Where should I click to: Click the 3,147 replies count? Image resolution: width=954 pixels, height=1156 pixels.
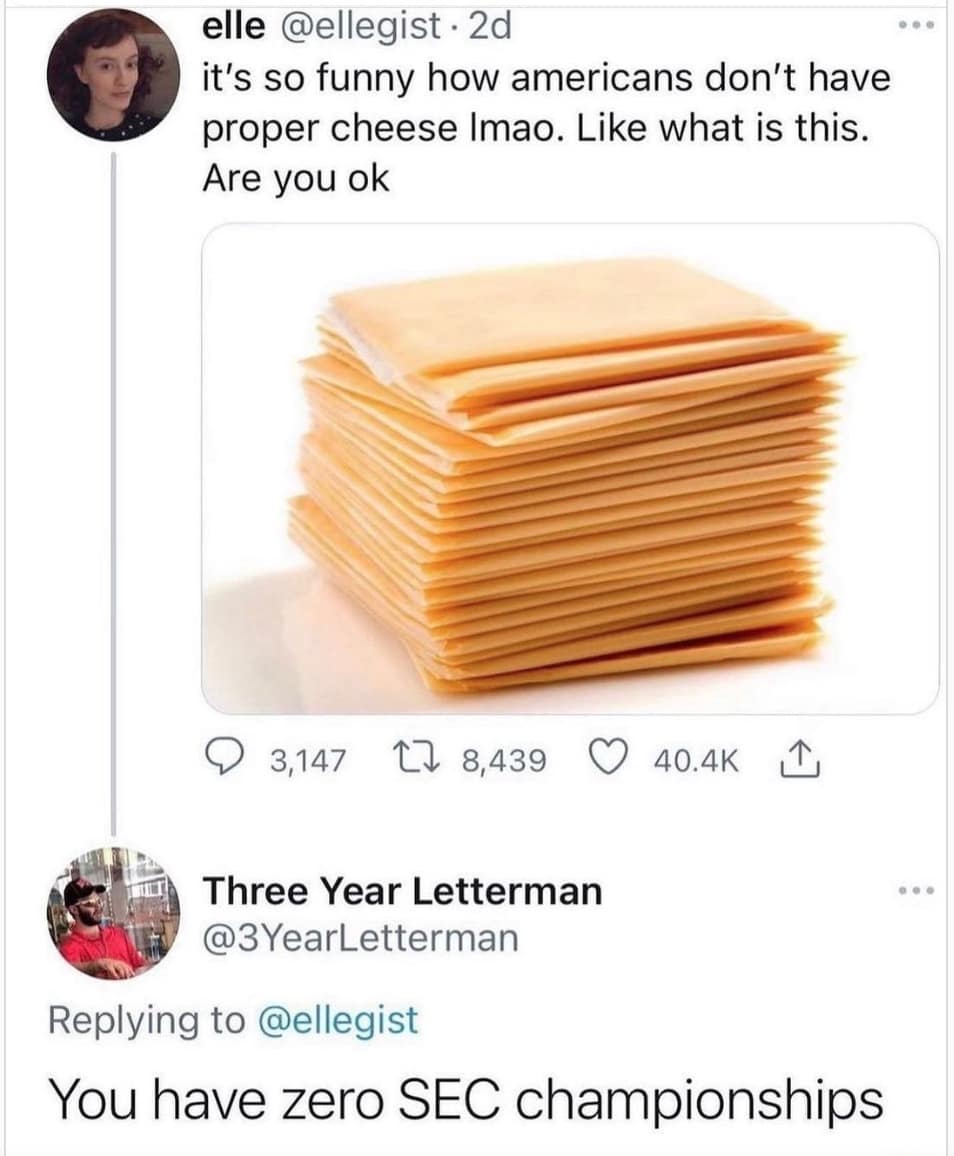click(x=308, y=762)
